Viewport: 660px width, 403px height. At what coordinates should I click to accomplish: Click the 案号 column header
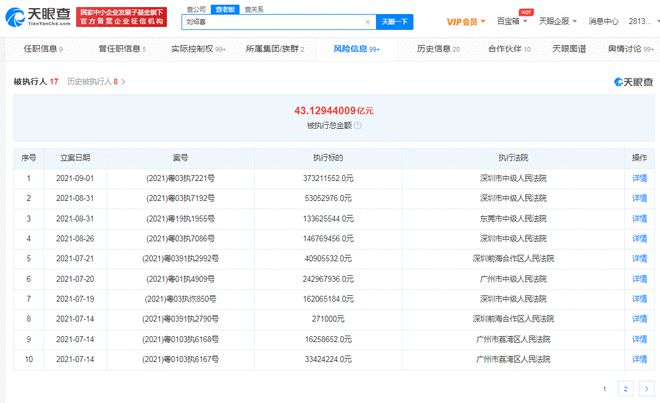point(181,158)
